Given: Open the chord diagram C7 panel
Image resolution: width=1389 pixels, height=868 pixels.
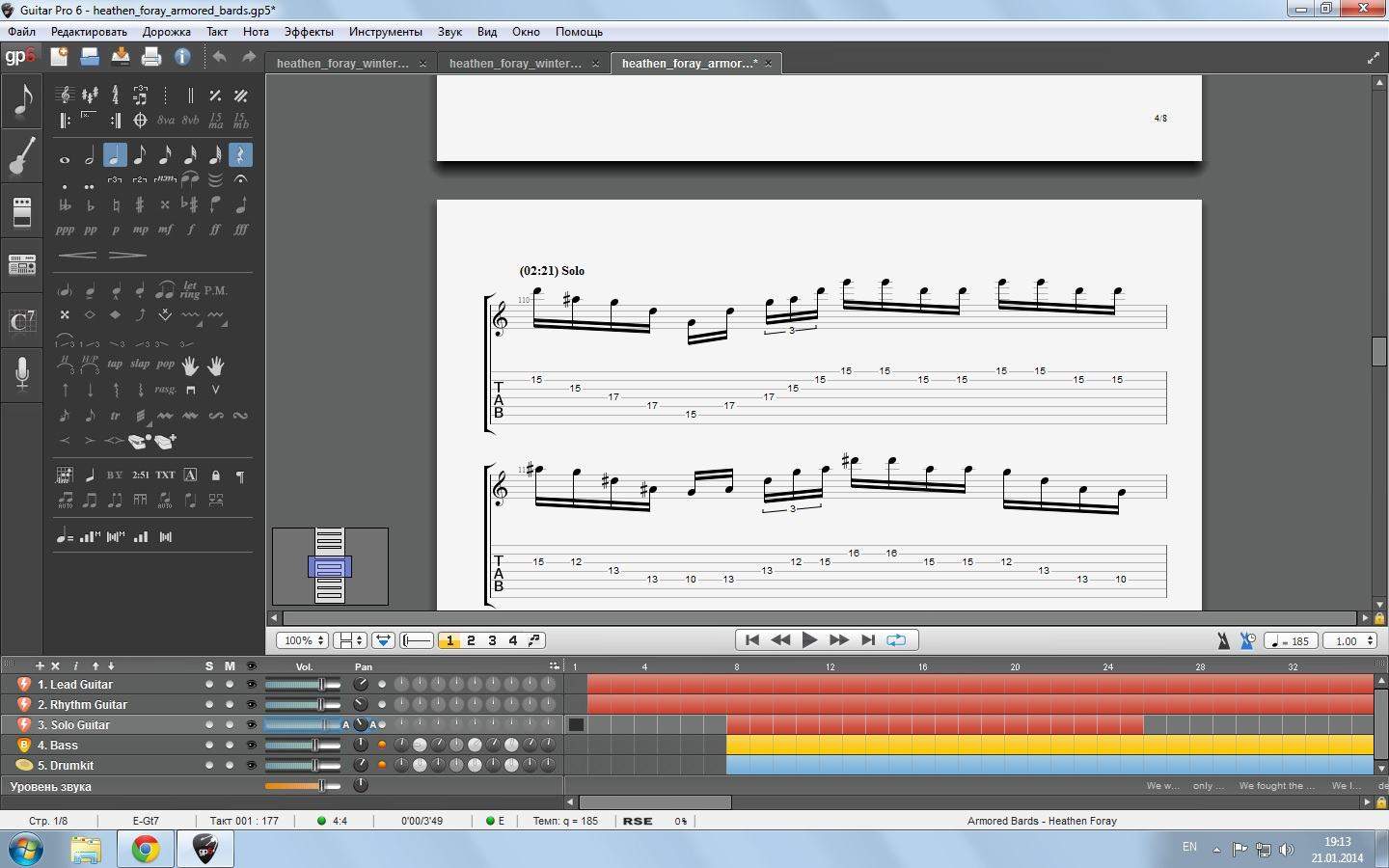Looking at the screenshot, I should (x=21, y=320).
